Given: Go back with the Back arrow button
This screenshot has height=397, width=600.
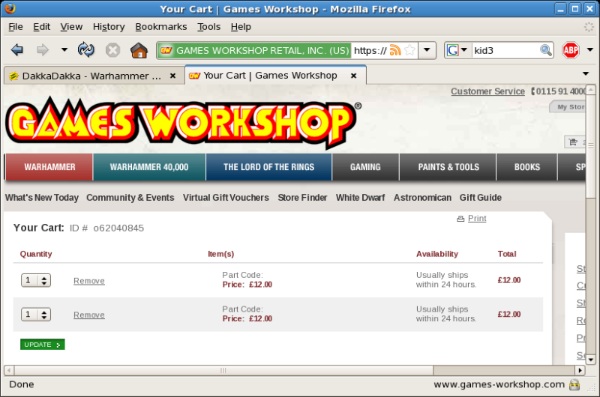Looking at the screenshot, I should (17, 50).
